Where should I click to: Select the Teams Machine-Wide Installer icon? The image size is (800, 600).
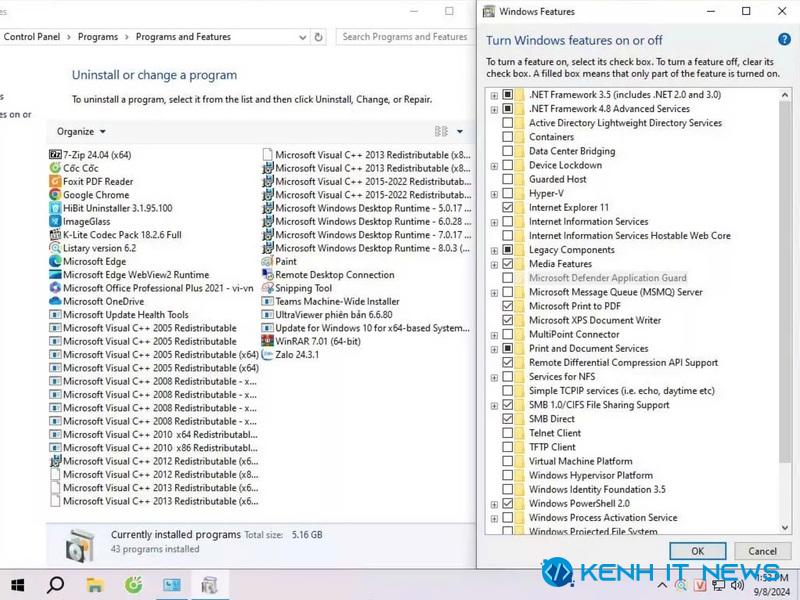click(x=267, y=301)
